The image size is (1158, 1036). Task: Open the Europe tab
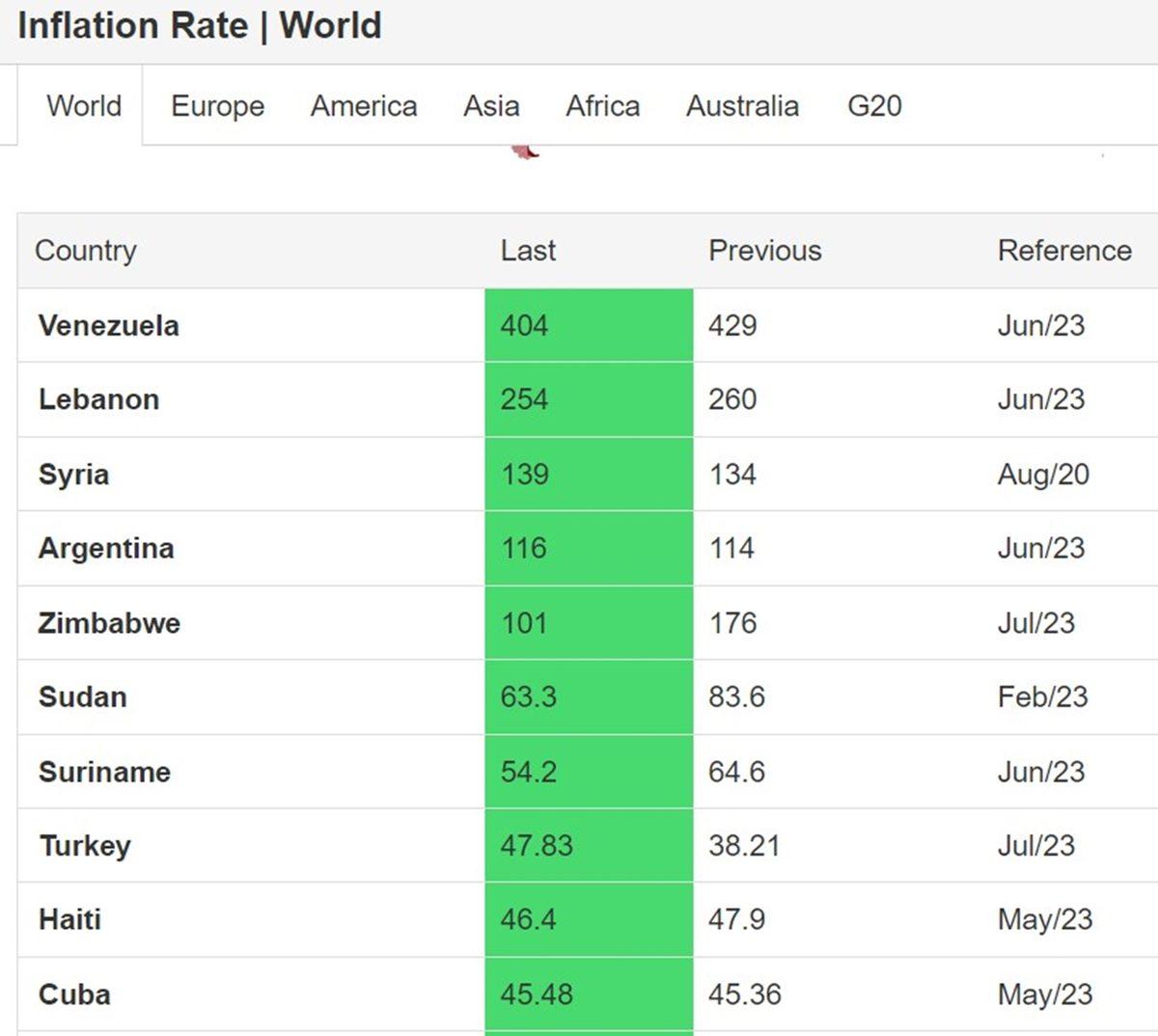coord(217,105)
